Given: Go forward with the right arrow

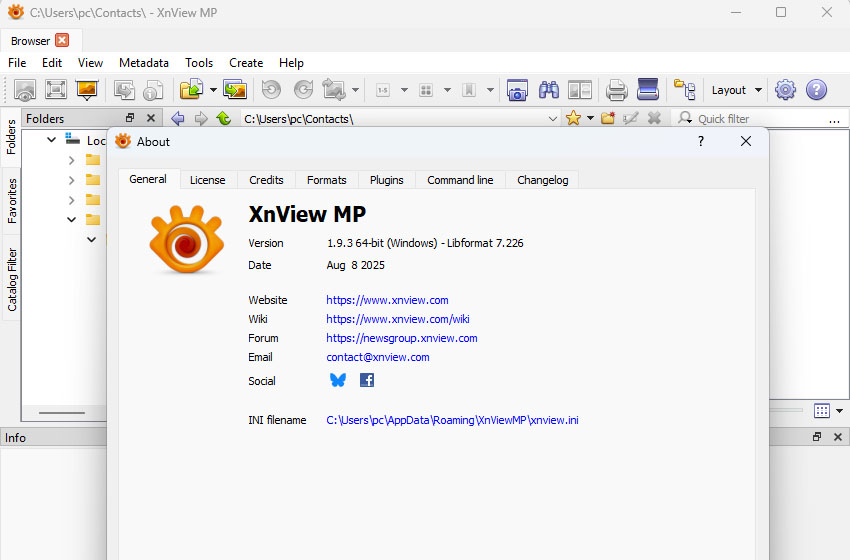Looking at the screenshot, I should (201, 118).
